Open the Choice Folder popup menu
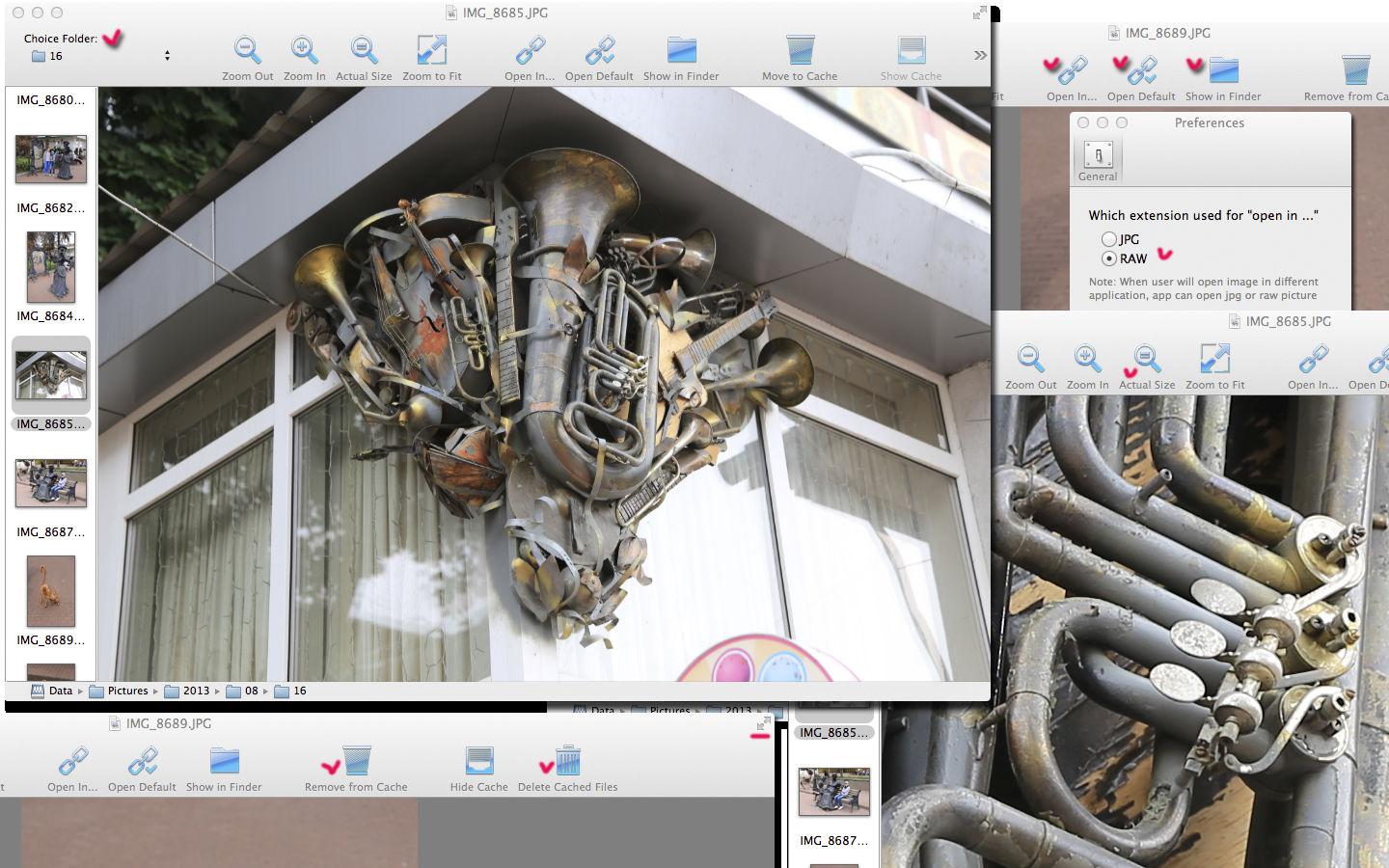Image resolution: width=1389 pixels, height=868 pixels. pos(100,56)
